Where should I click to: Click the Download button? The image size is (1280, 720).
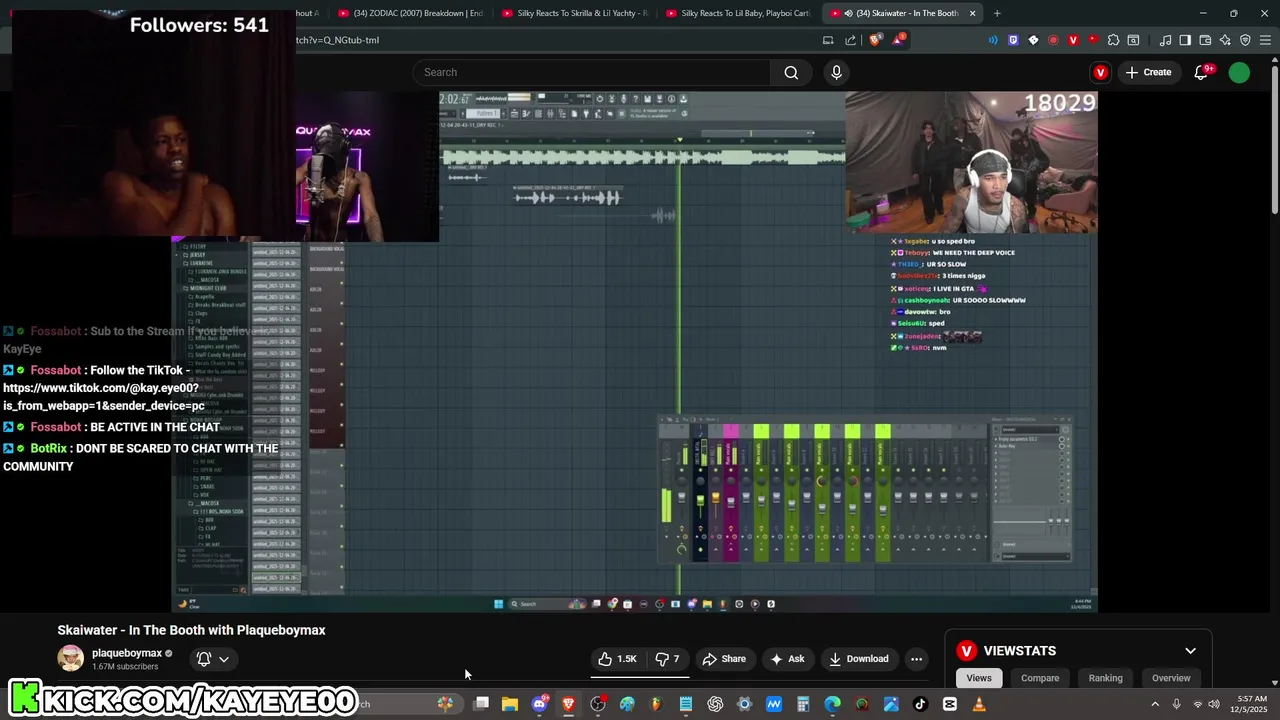point(859,659)
